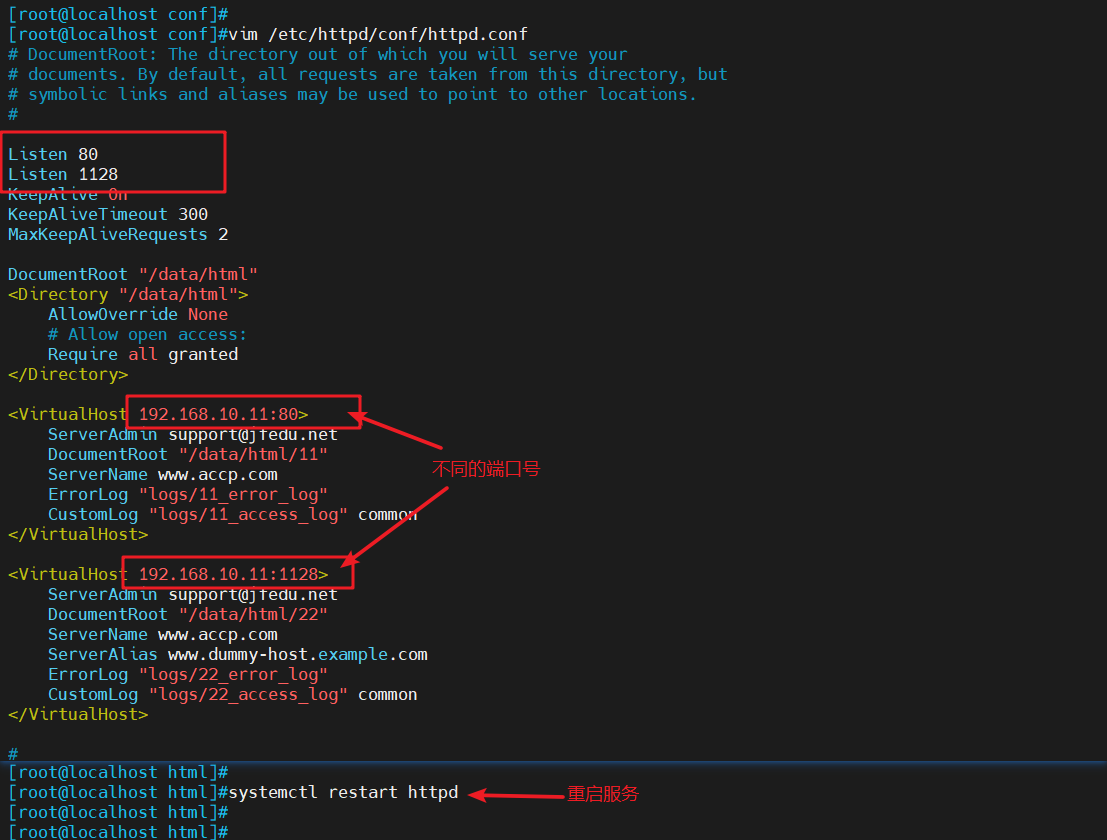Click the 'systemctl restart httpd' command

(343, 793)
